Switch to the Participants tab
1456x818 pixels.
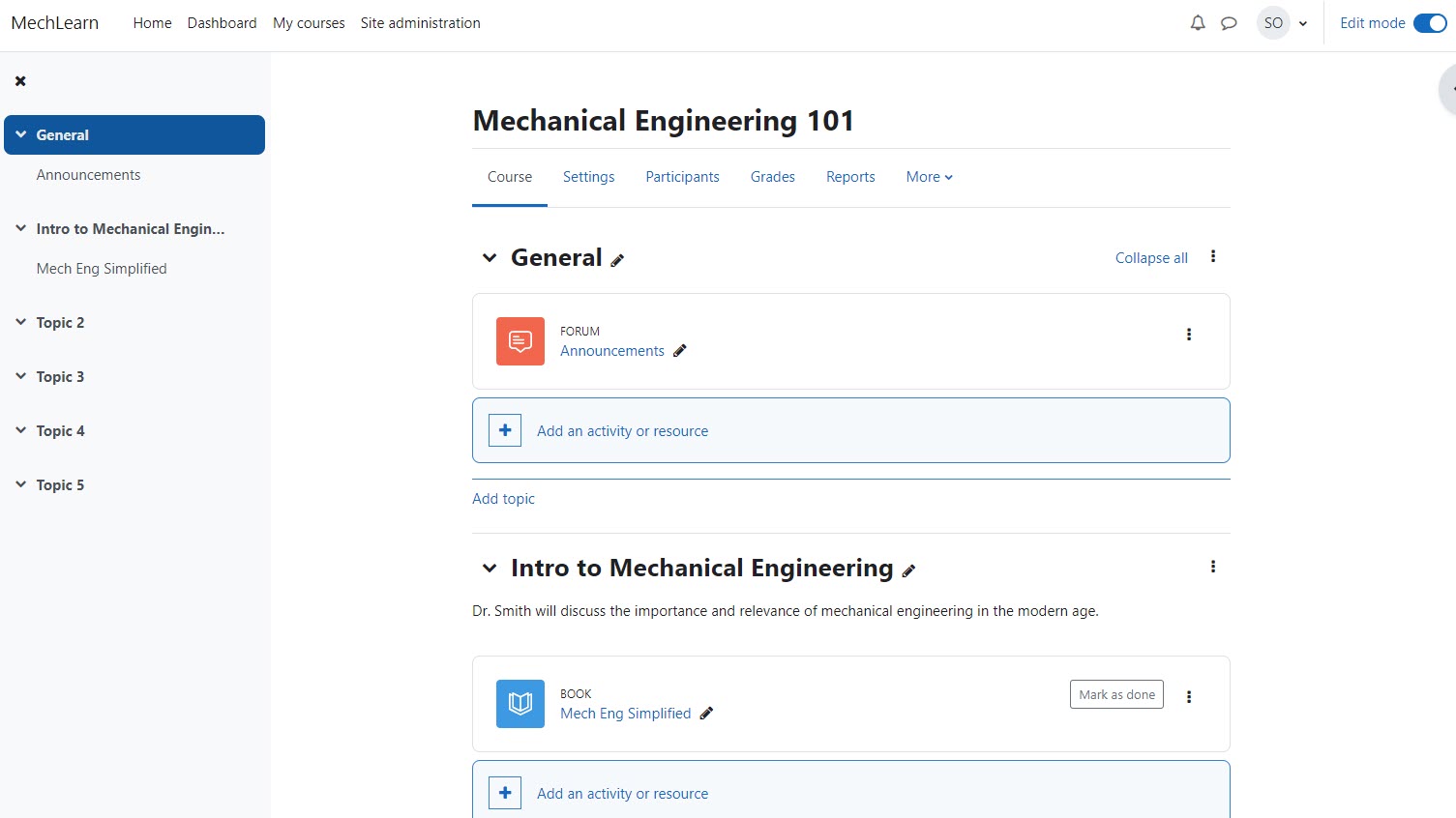pos(682,177)
